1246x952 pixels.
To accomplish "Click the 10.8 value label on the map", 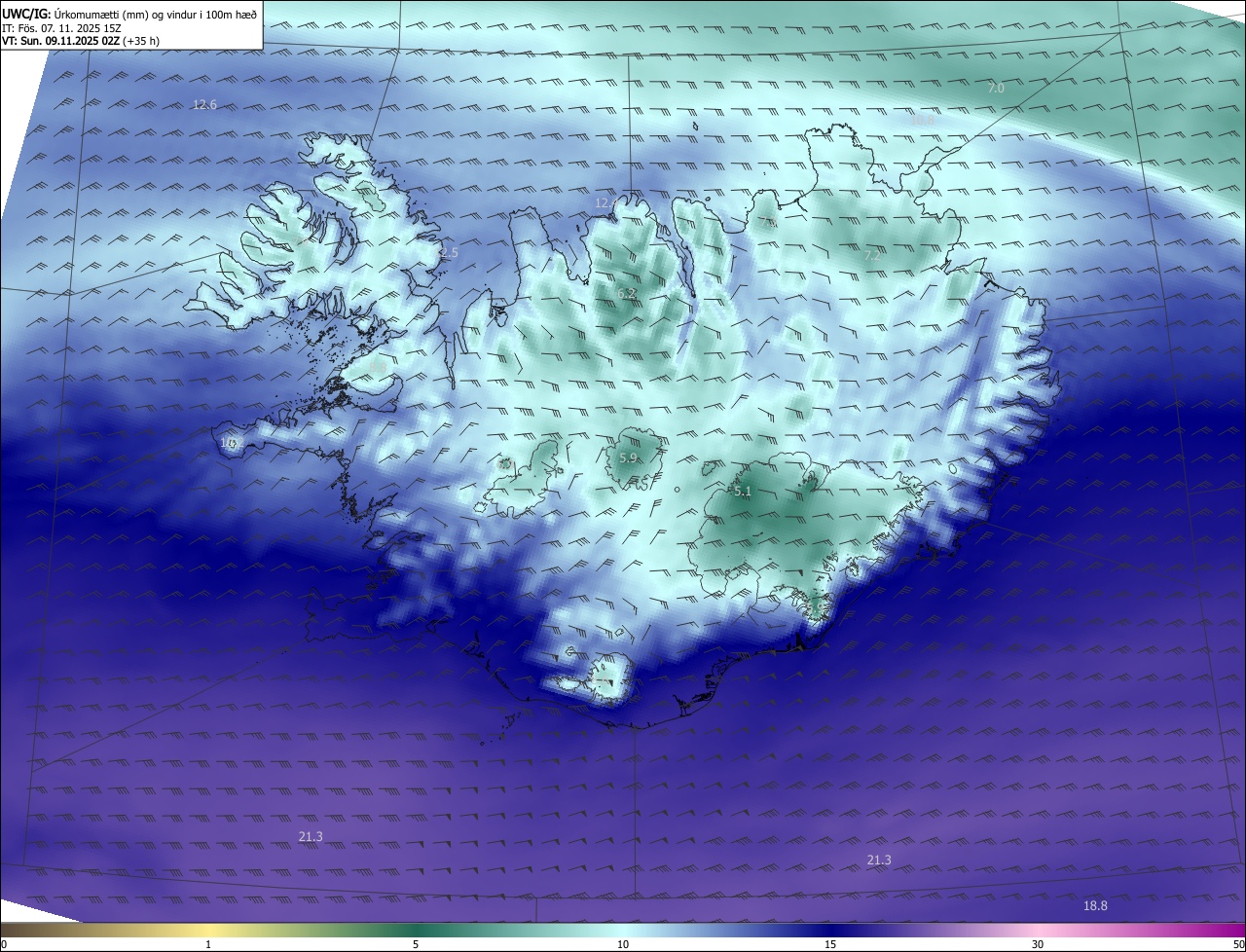I will (923, 121).
